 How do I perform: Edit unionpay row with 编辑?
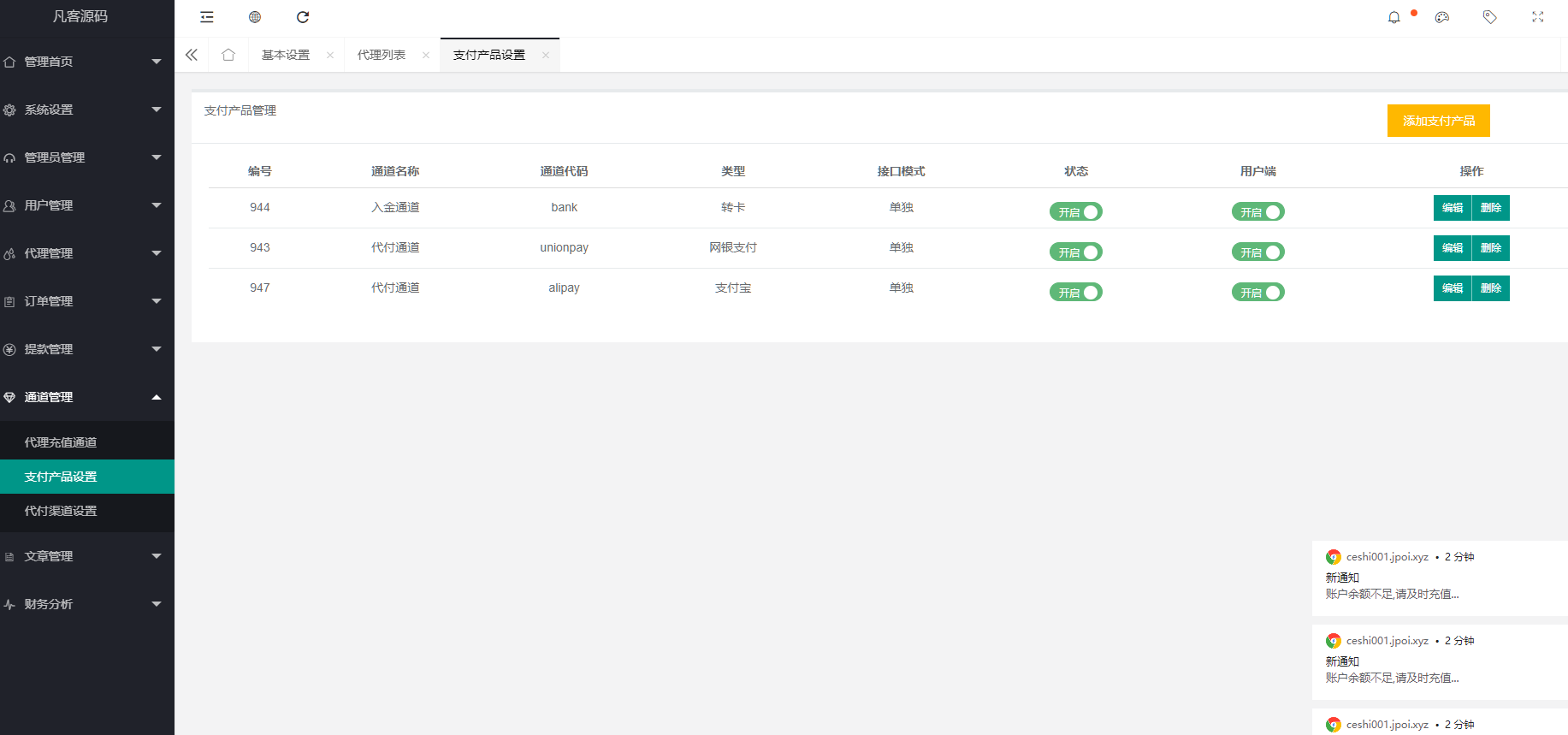pos(1453,248)
